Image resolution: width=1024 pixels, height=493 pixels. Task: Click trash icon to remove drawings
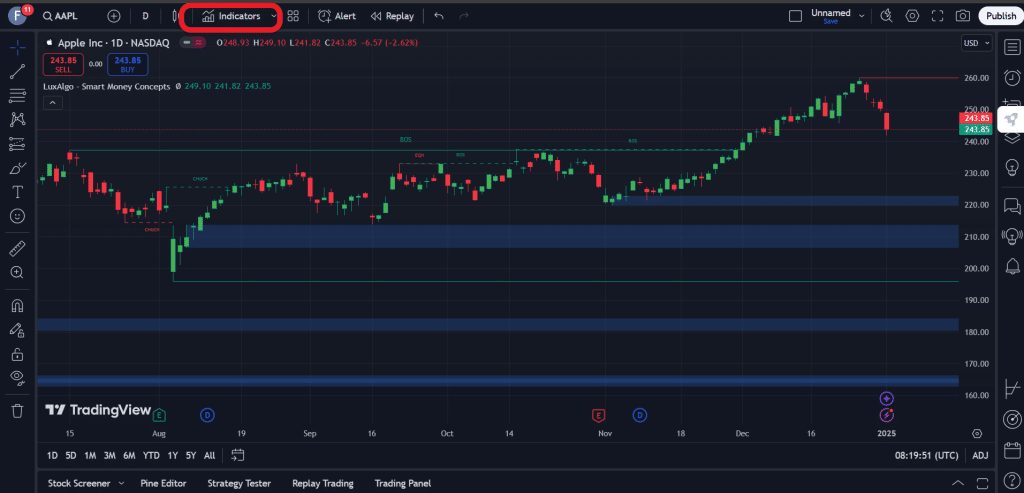(18, 411)
